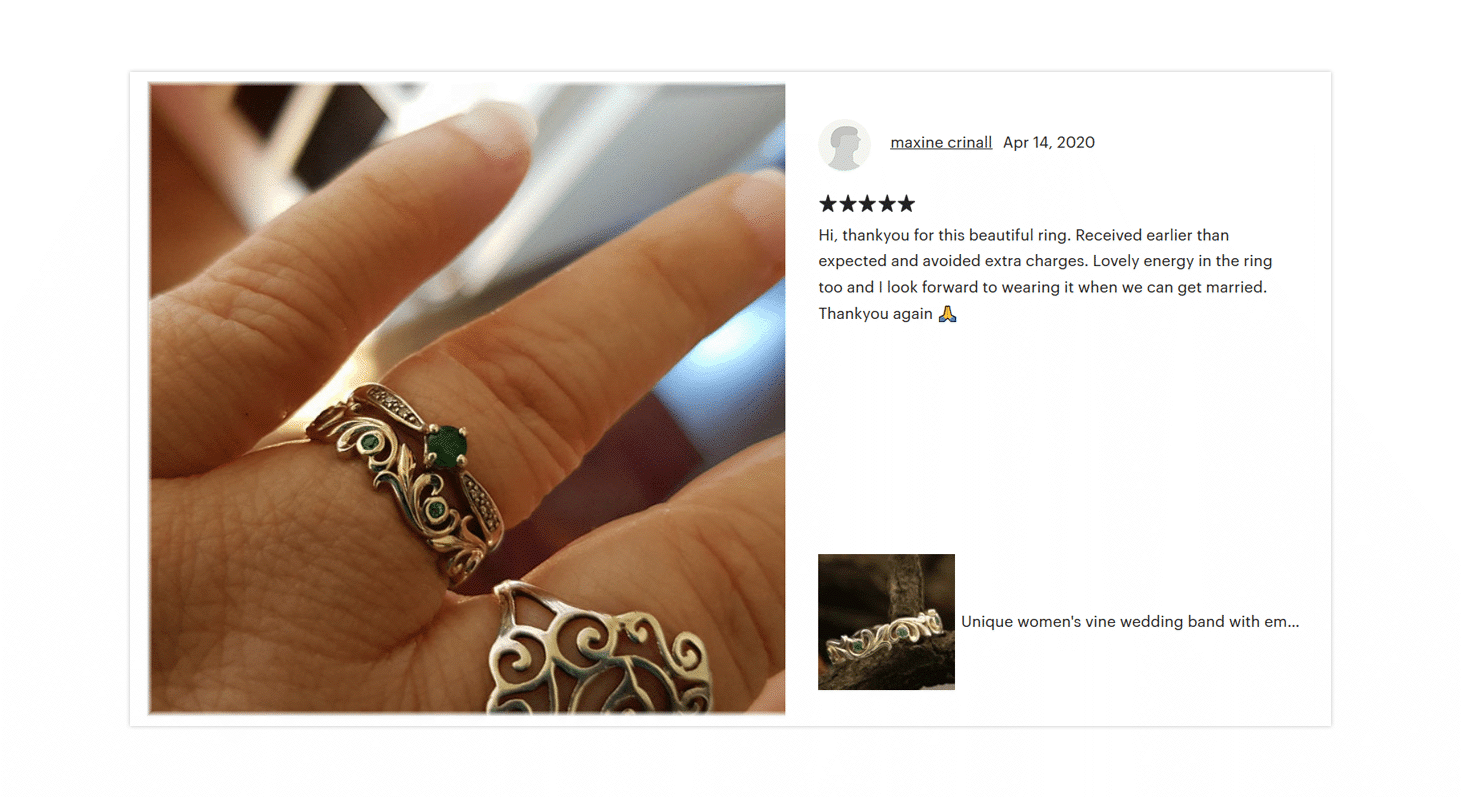Screen dimensions: 1462x797
Task: Click the index fingernail in the review photo
Action: (493, 128)
